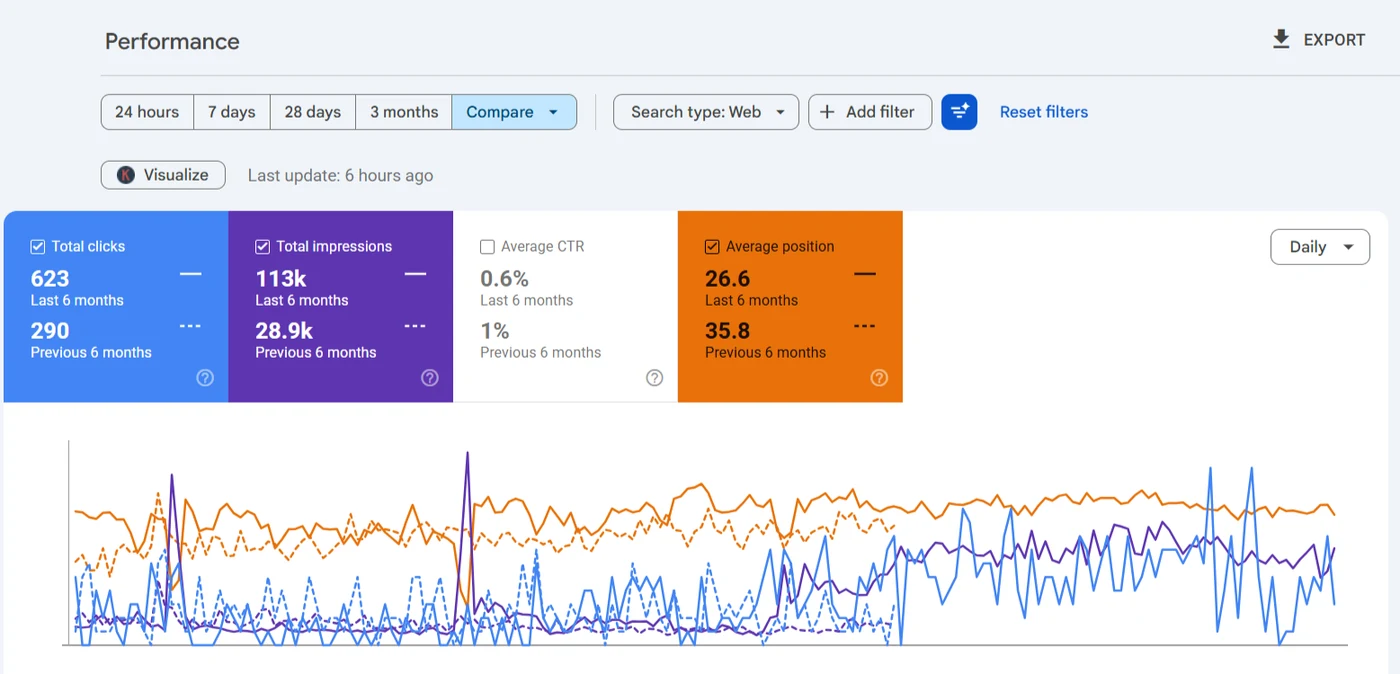
Task: Click the Visualize button
Action: tap(163, 175)
